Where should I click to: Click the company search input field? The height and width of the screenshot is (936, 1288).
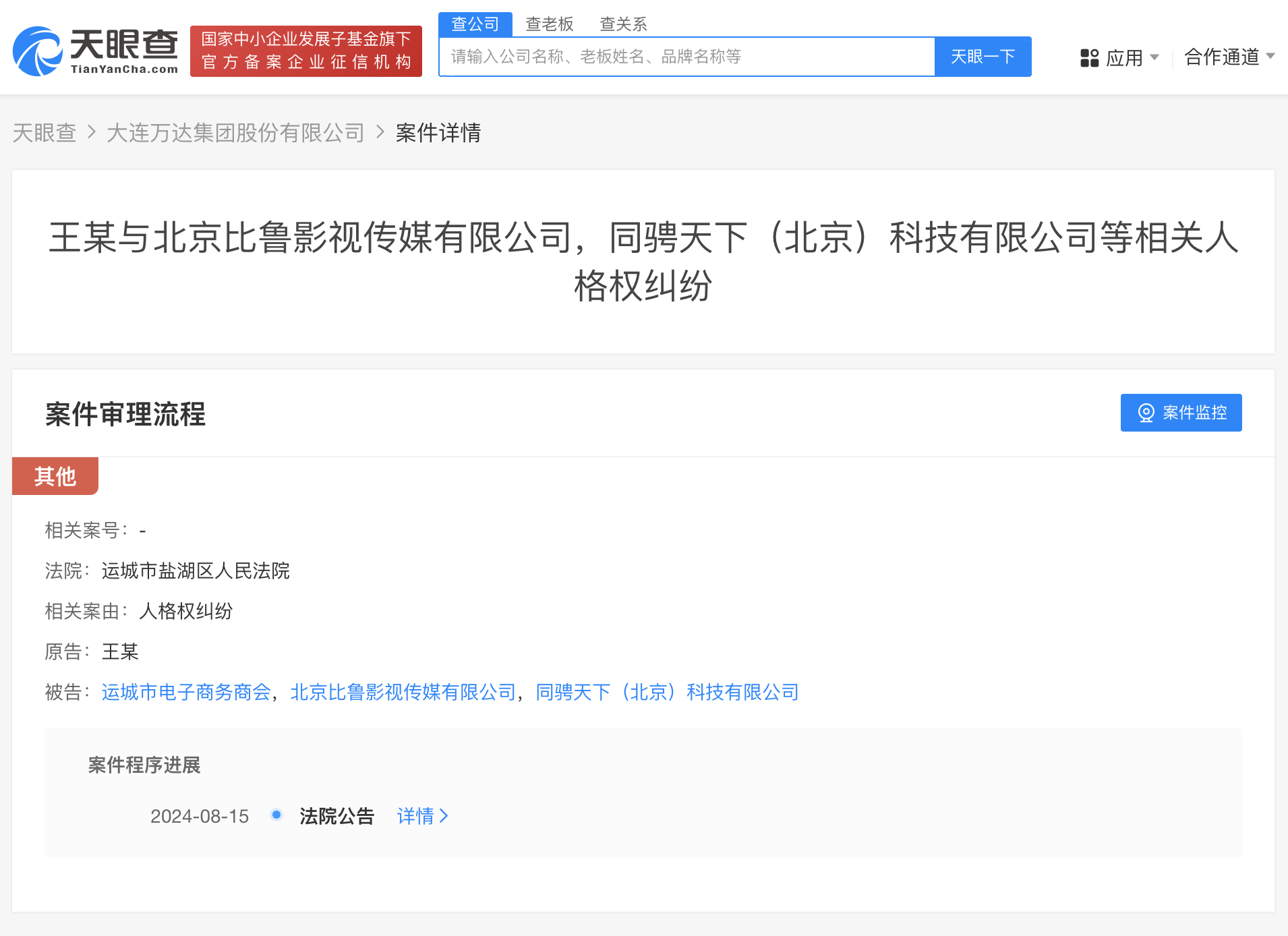pyautogui.click(x=686, y=57)
